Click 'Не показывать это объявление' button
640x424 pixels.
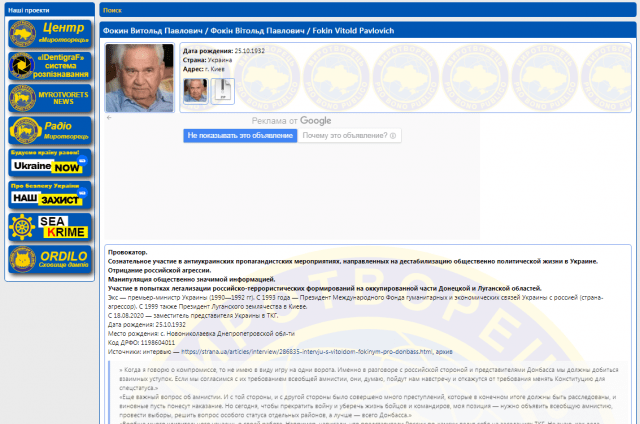(x=240, y=135)
